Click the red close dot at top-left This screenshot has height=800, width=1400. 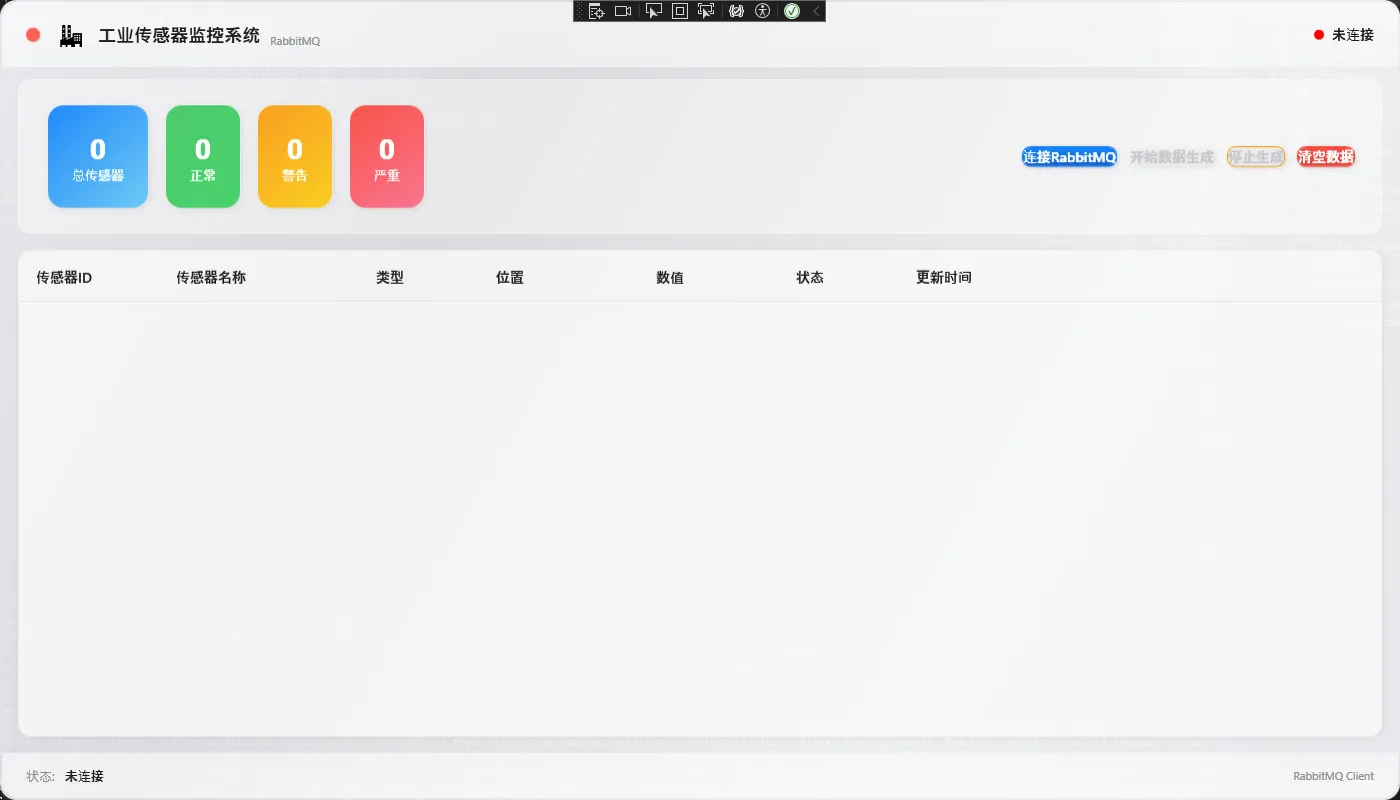pyautogui.click(x=33, y=35)
